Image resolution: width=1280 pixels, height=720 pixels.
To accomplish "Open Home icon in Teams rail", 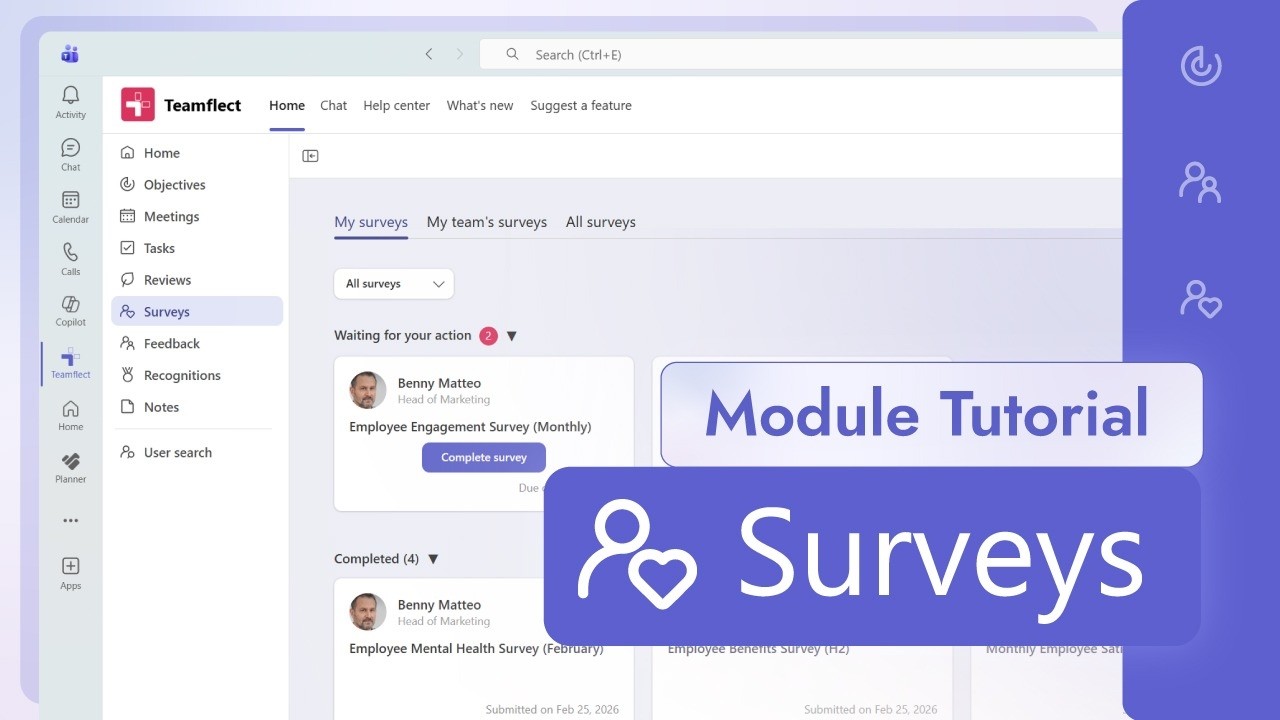I will pyautogui.click(x=70, y=415).
